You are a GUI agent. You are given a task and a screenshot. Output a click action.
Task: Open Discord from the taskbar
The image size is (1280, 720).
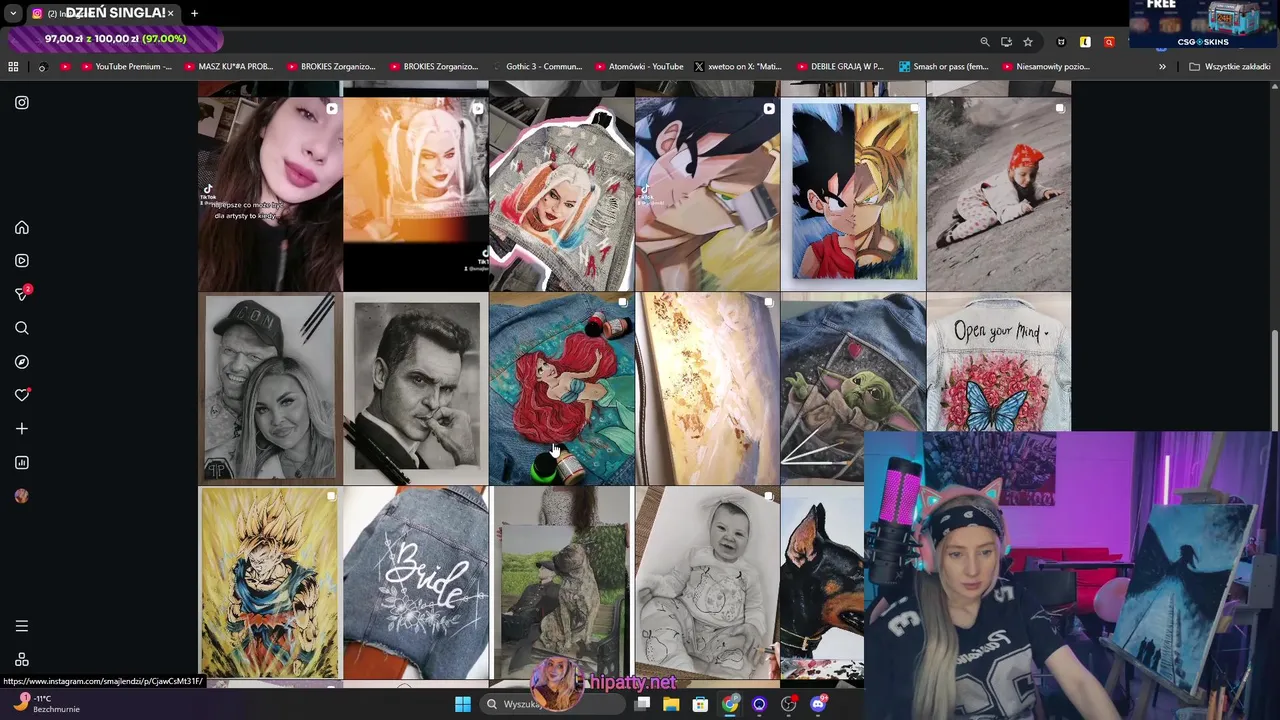[x=818, y=704]
